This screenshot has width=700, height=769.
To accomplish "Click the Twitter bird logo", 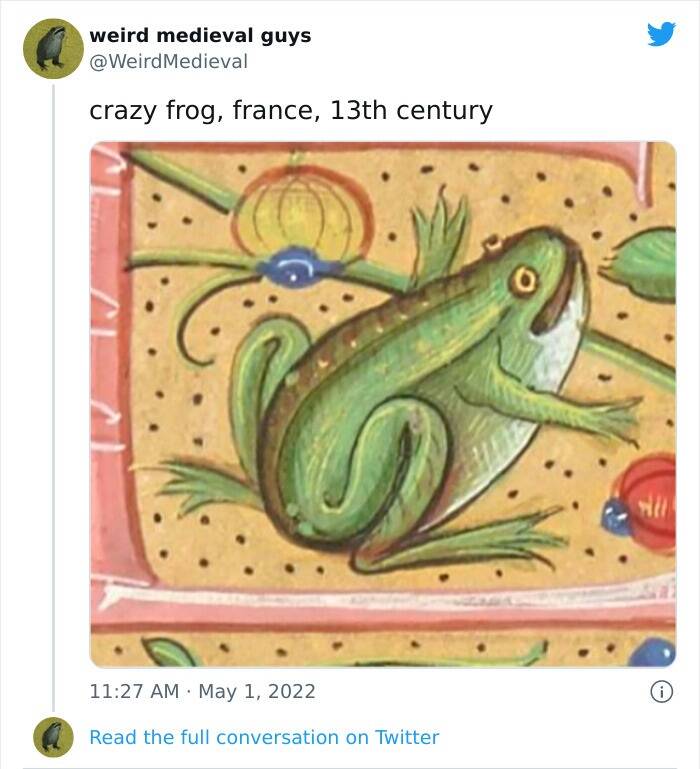I will point(661,34).
